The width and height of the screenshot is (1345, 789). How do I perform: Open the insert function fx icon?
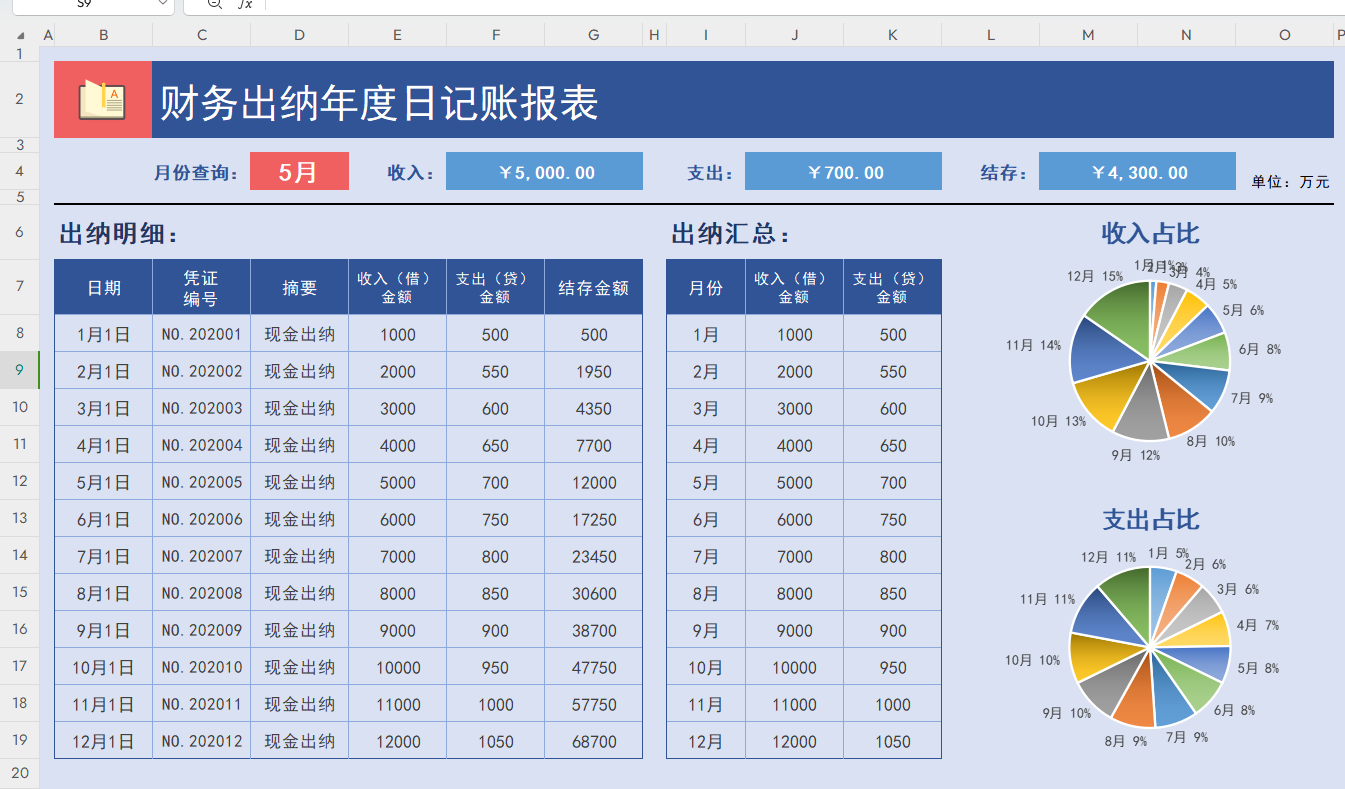(x=245, y=4)
